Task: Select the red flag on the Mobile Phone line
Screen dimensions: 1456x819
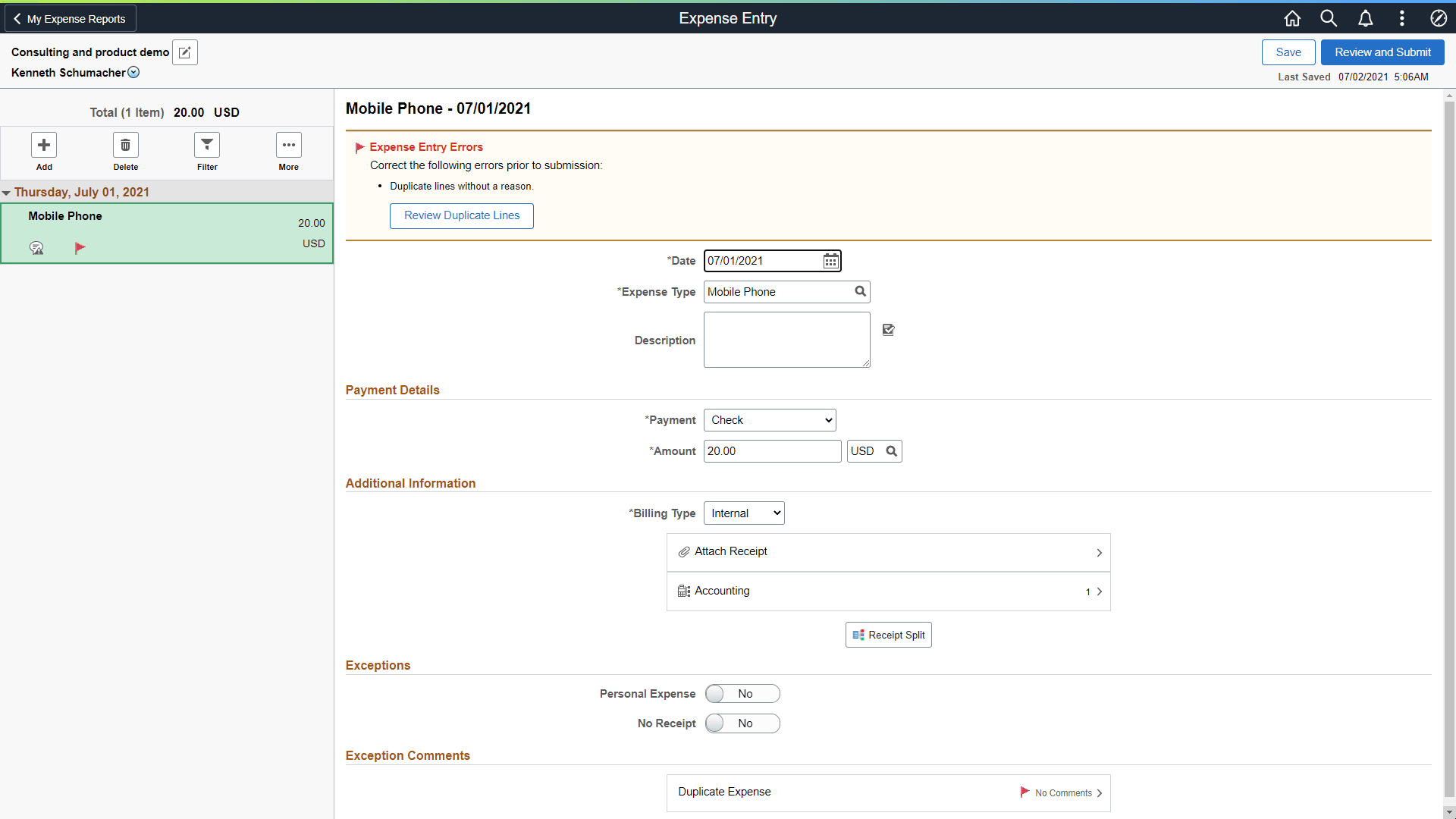Action: point(80,247)
